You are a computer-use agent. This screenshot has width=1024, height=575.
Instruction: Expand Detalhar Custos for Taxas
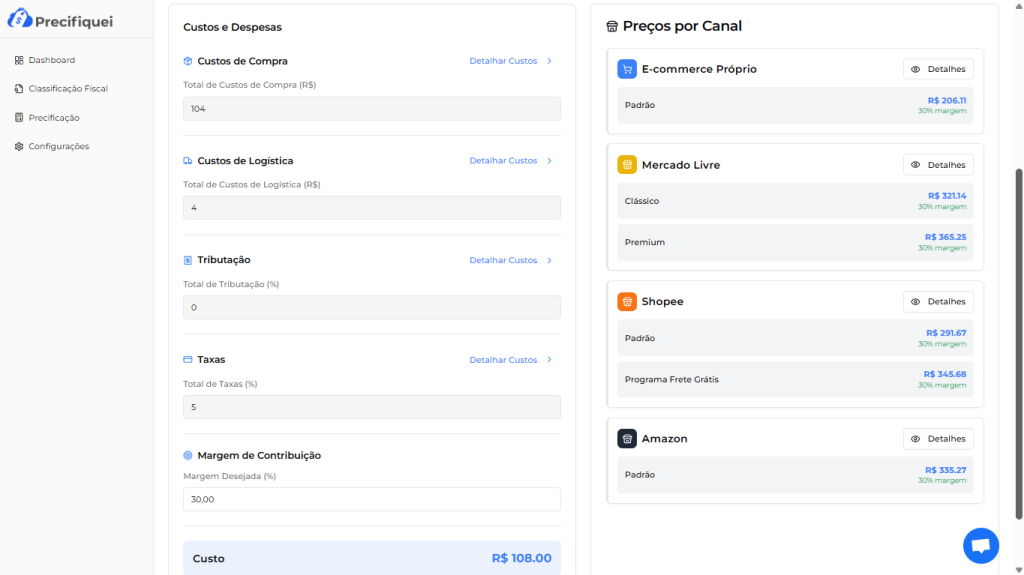pyautogui.click(x=510, y=360)
